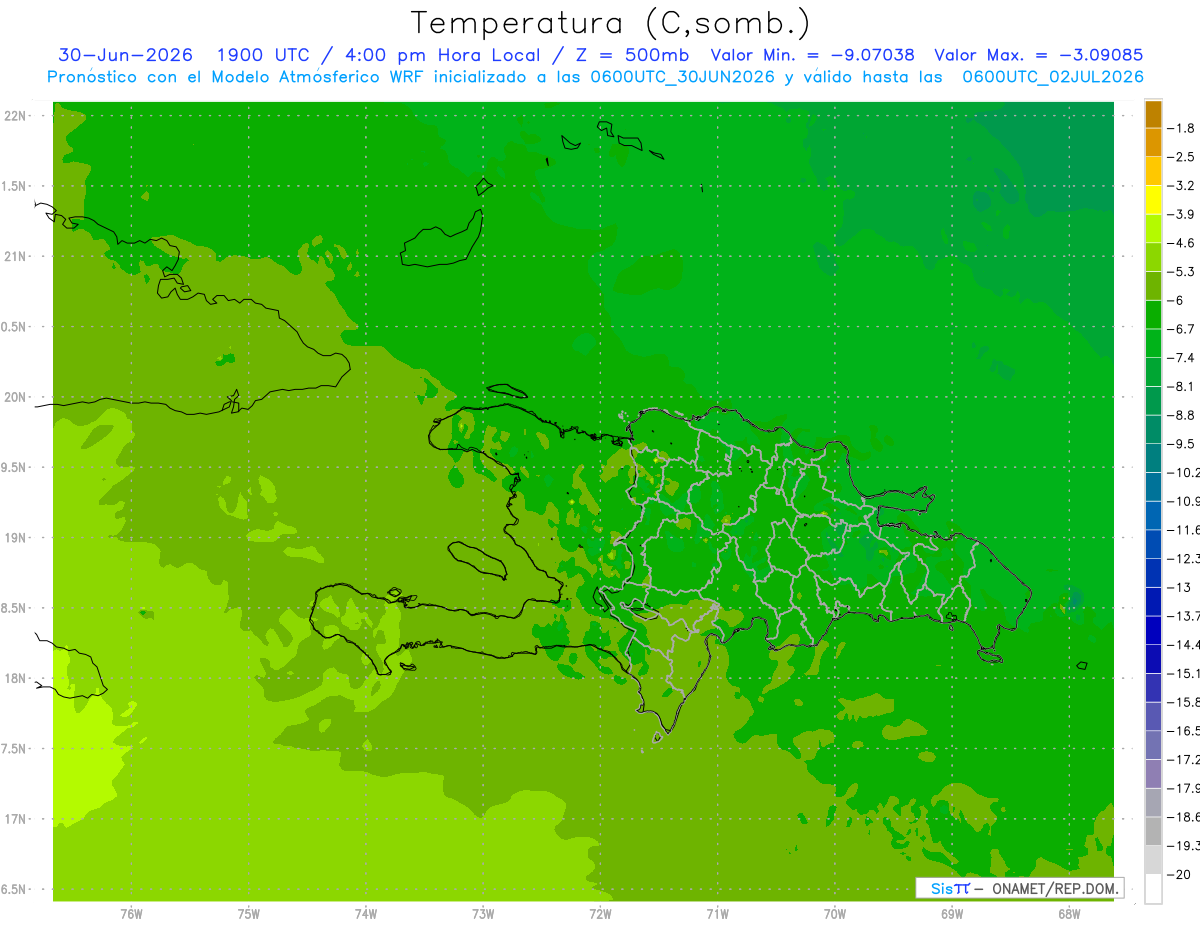Viewport: 1200px width, 927px height.
Task: Click the 68W longitude axis label
Action: [x=1069, y=914]
